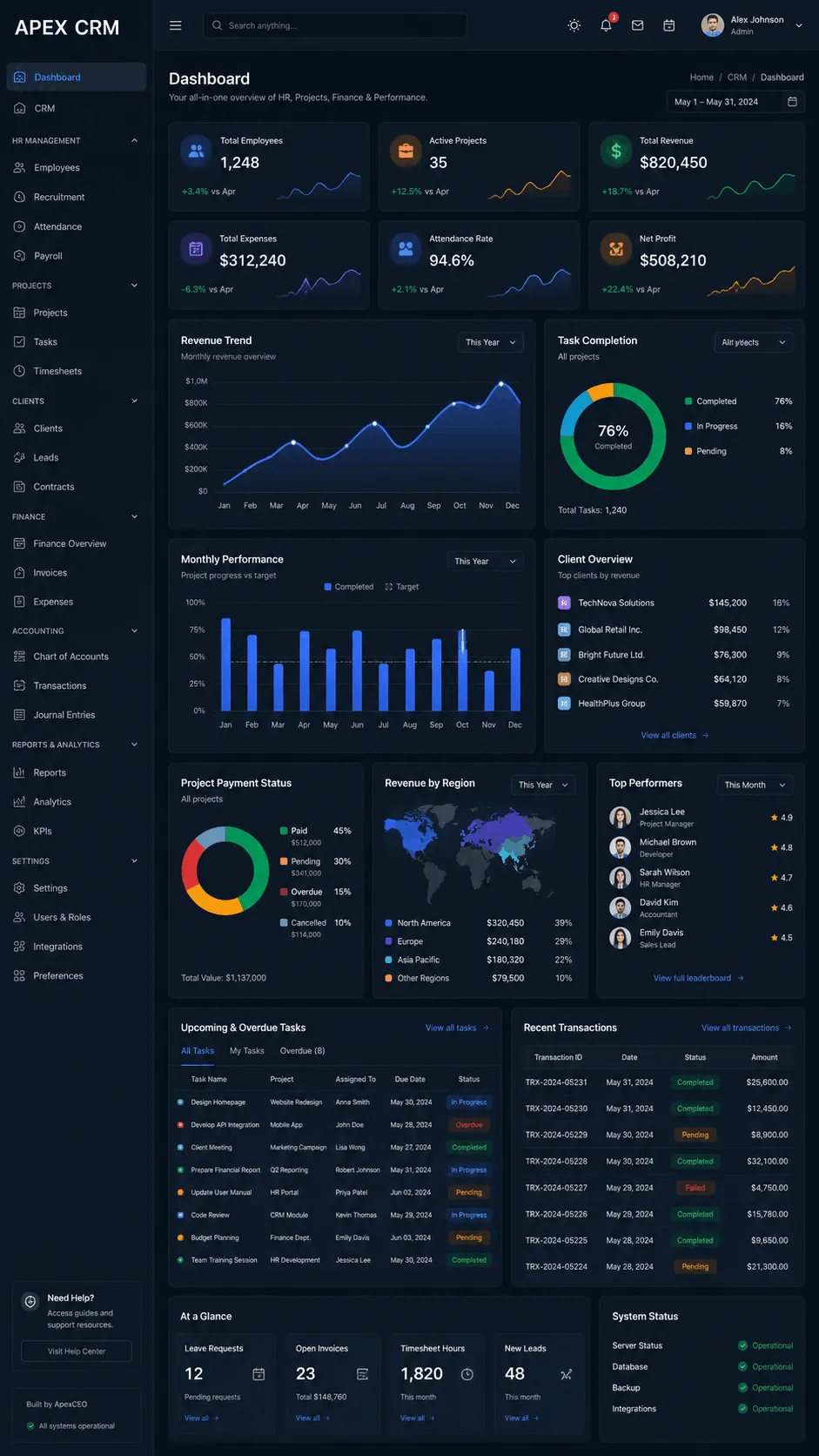Click Home in the breadcrumb
This screenshot has height=1456, width=819.
tap(702, 78)
